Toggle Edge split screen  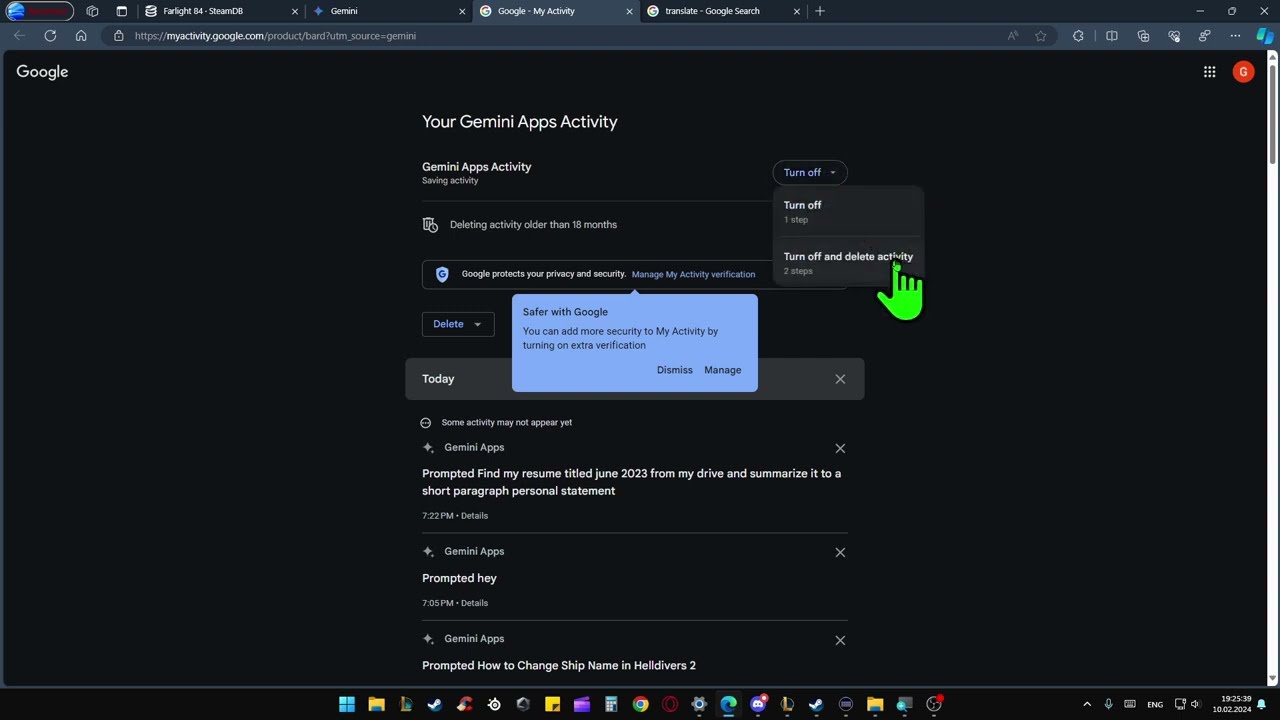pyautogui.click(x=1111, y=36)
